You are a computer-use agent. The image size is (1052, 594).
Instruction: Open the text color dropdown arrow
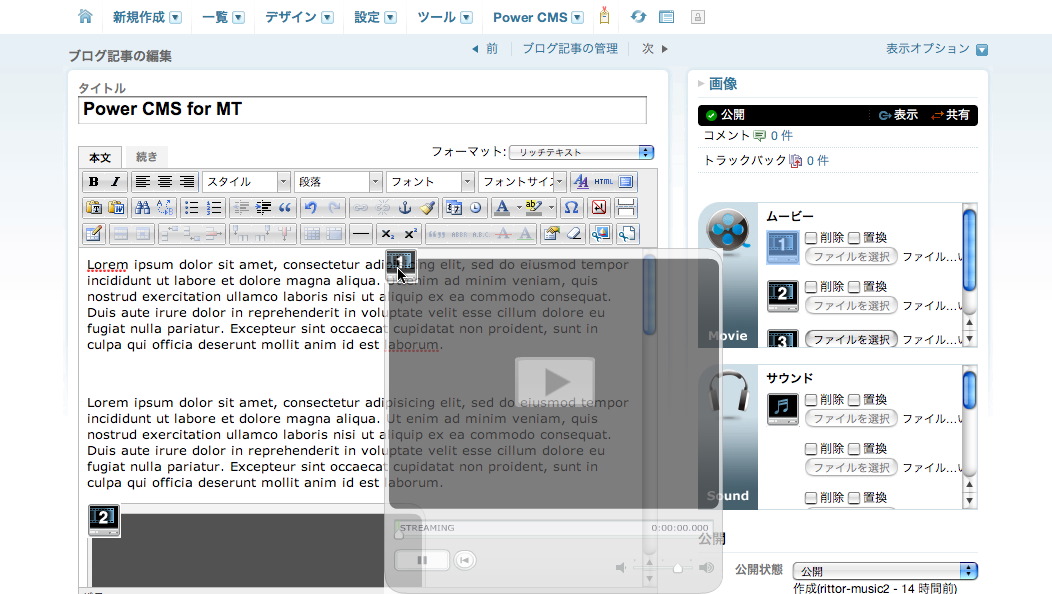tap(519, 208)
